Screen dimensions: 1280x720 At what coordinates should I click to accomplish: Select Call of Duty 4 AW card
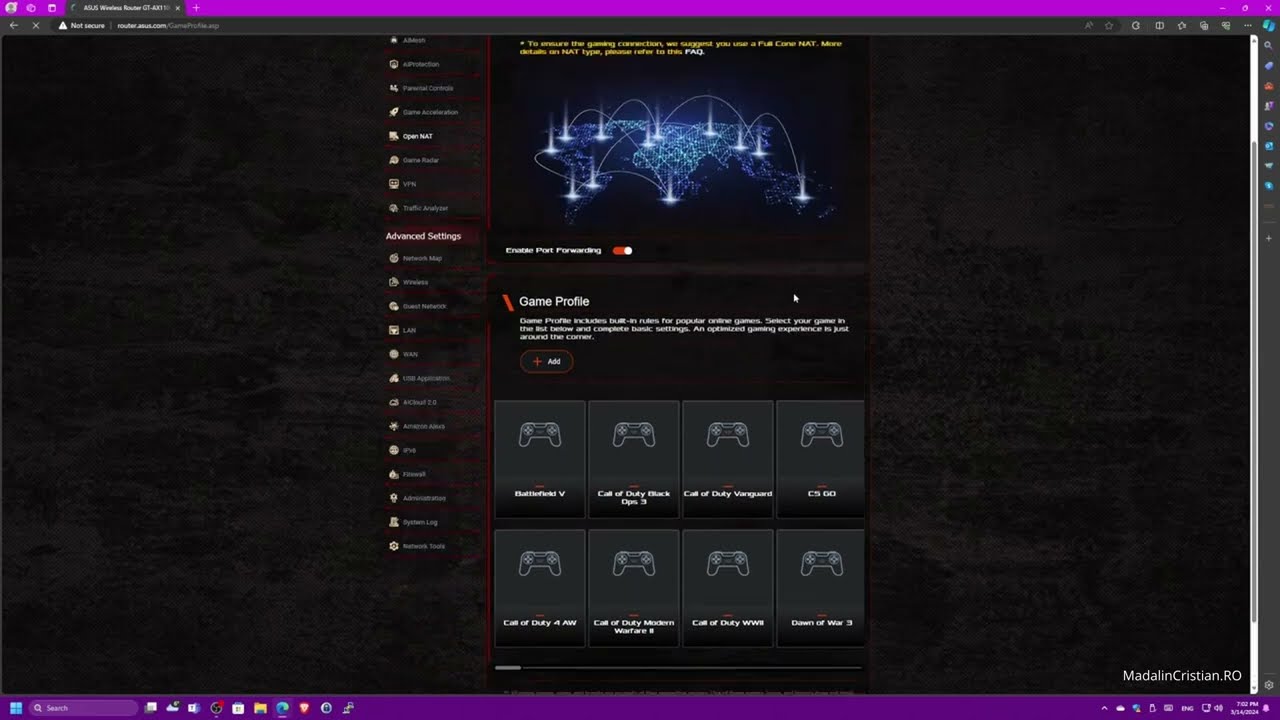point(540,588)
